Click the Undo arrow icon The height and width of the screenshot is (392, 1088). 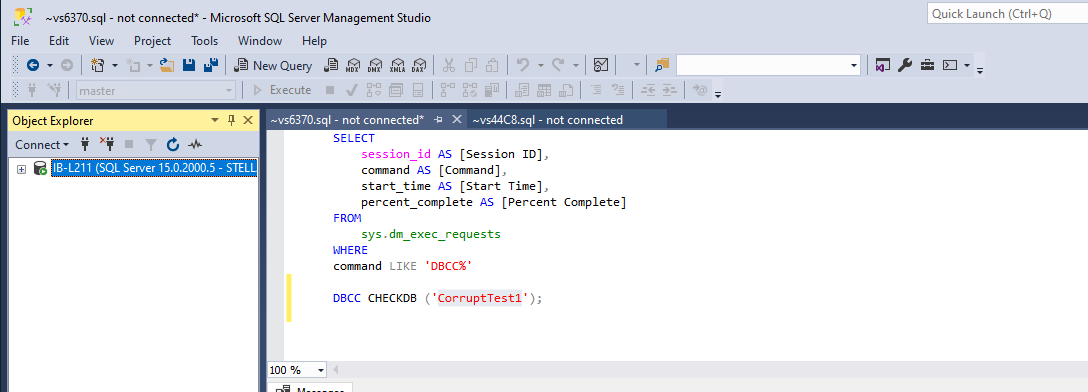coord(522,65)
